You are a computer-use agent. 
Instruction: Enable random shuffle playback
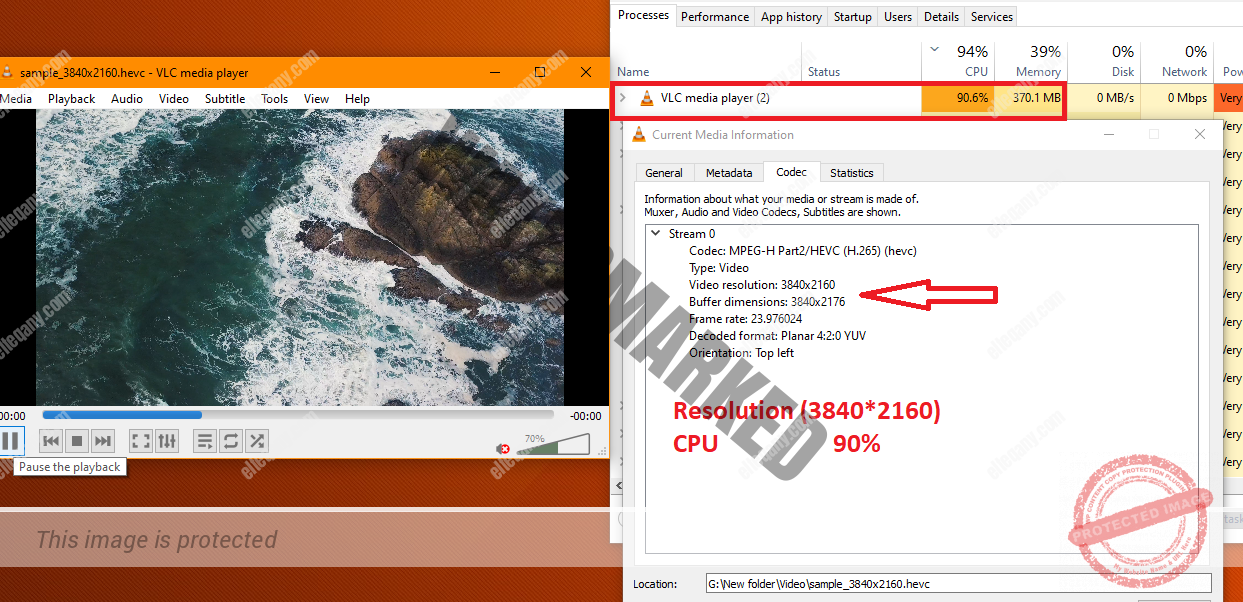pyautogui.click(x=258, y=440)
